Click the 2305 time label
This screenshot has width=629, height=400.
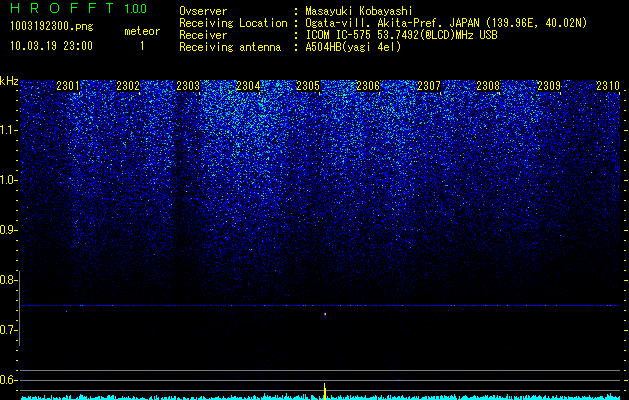(x=308, y=86)
